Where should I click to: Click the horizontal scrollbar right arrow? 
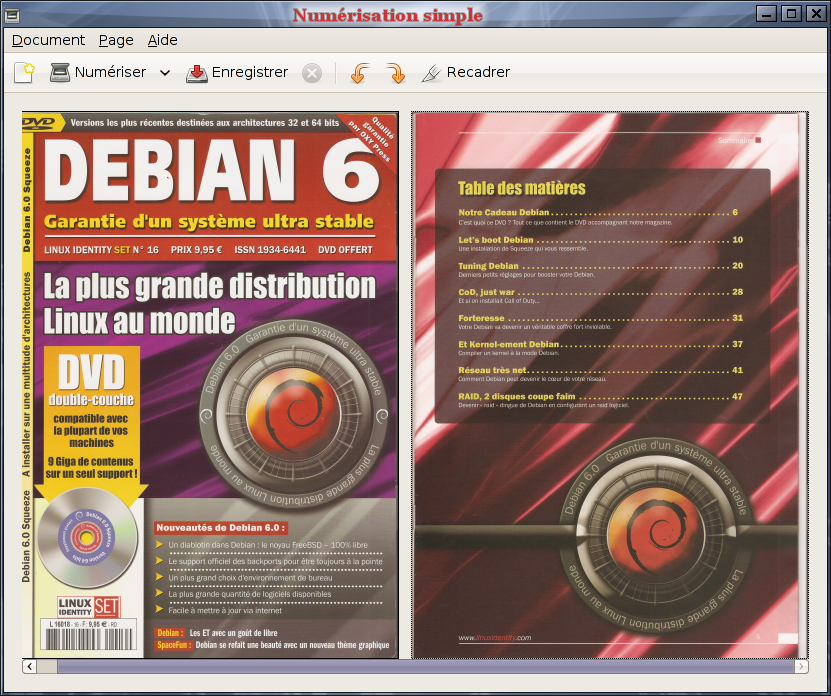[800, 666]
